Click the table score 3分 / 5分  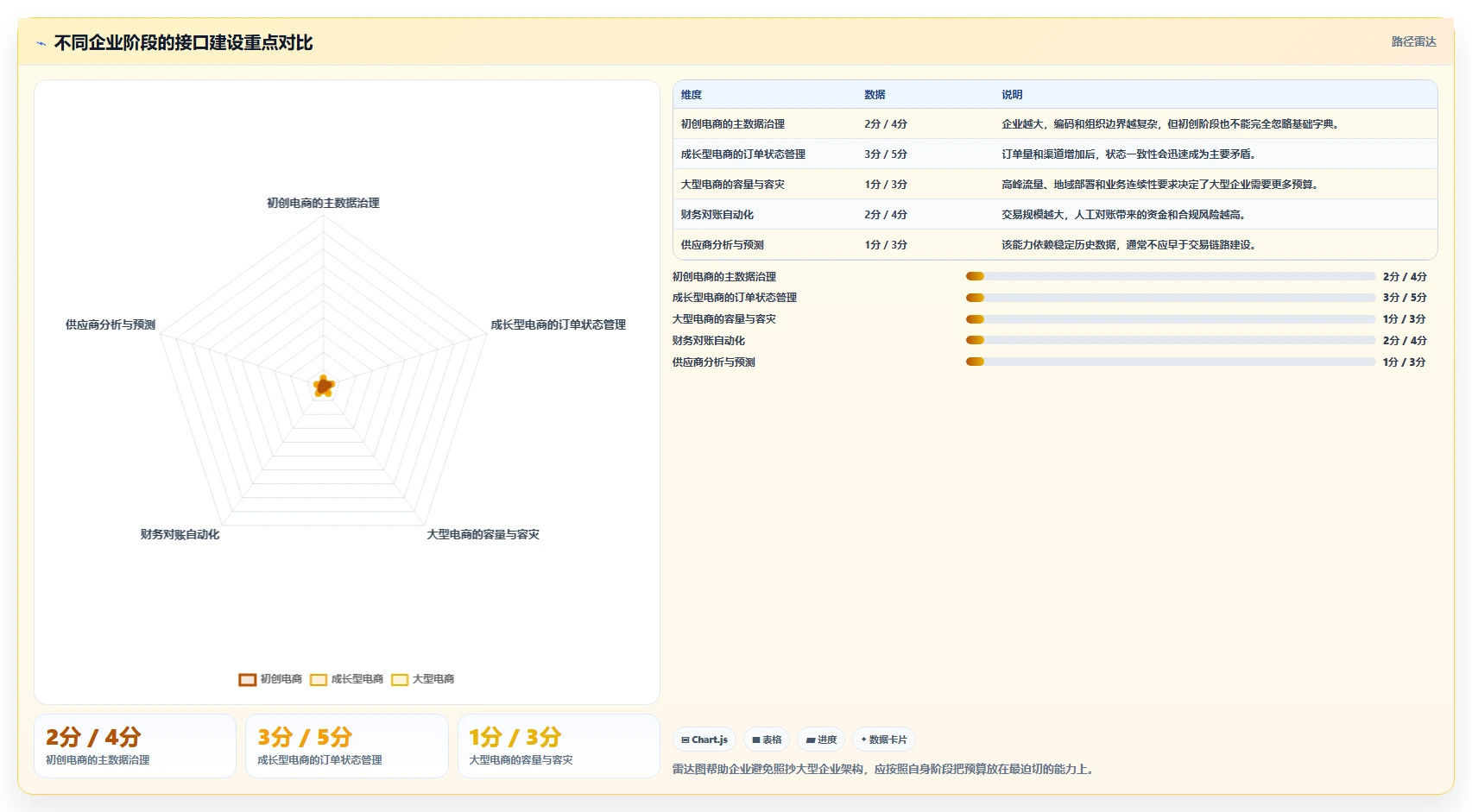point(886,154)
